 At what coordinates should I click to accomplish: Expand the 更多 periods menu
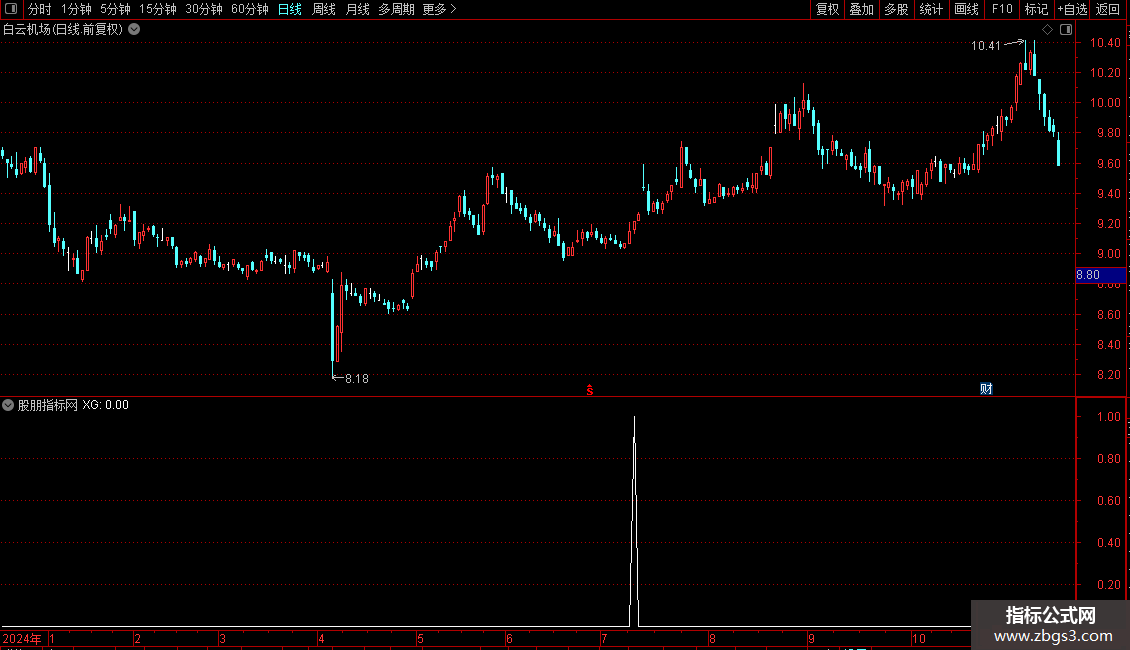(440, 9)
